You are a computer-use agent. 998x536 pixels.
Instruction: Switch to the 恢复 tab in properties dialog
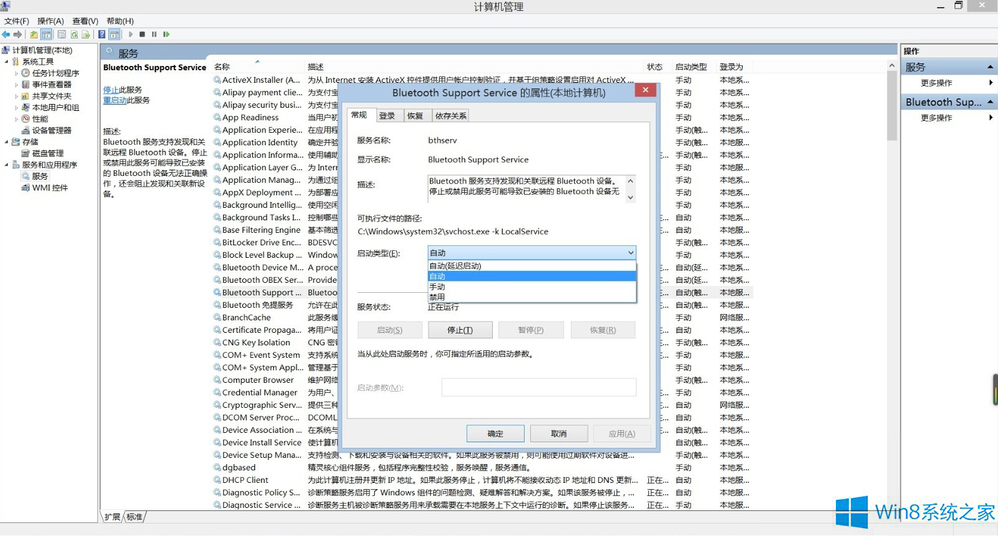click(x=415, y=116)
